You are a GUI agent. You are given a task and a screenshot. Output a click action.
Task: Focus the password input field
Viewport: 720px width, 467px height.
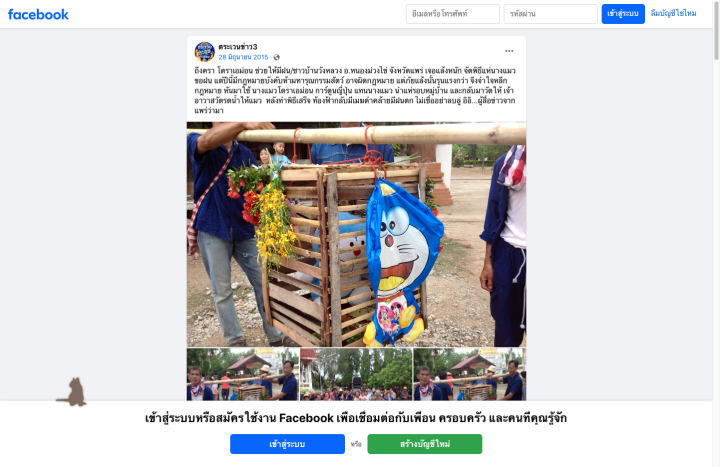tap(550, 14)
